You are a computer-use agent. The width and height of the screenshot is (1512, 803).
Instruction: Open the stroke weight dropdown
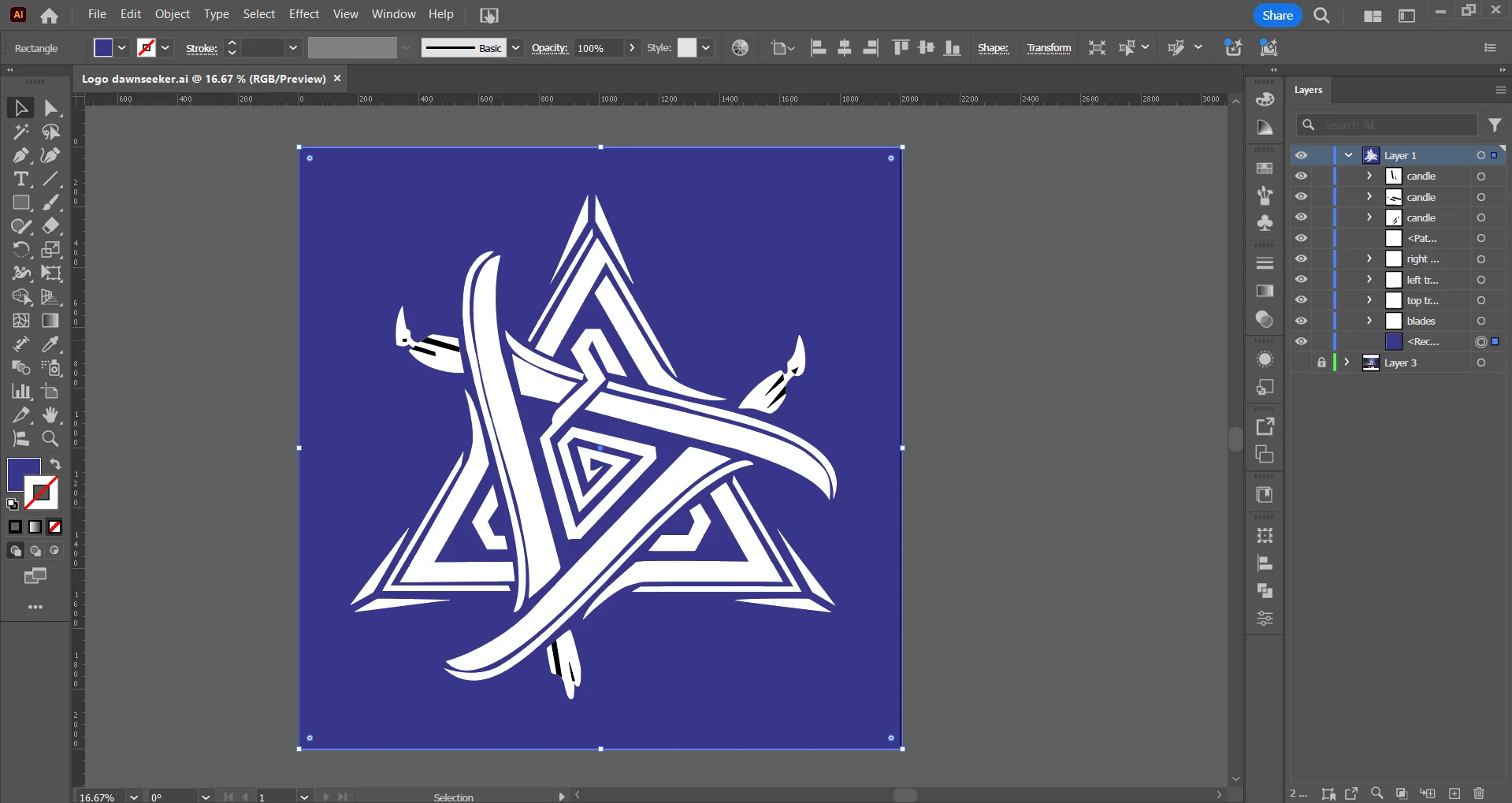coord(293,48)
